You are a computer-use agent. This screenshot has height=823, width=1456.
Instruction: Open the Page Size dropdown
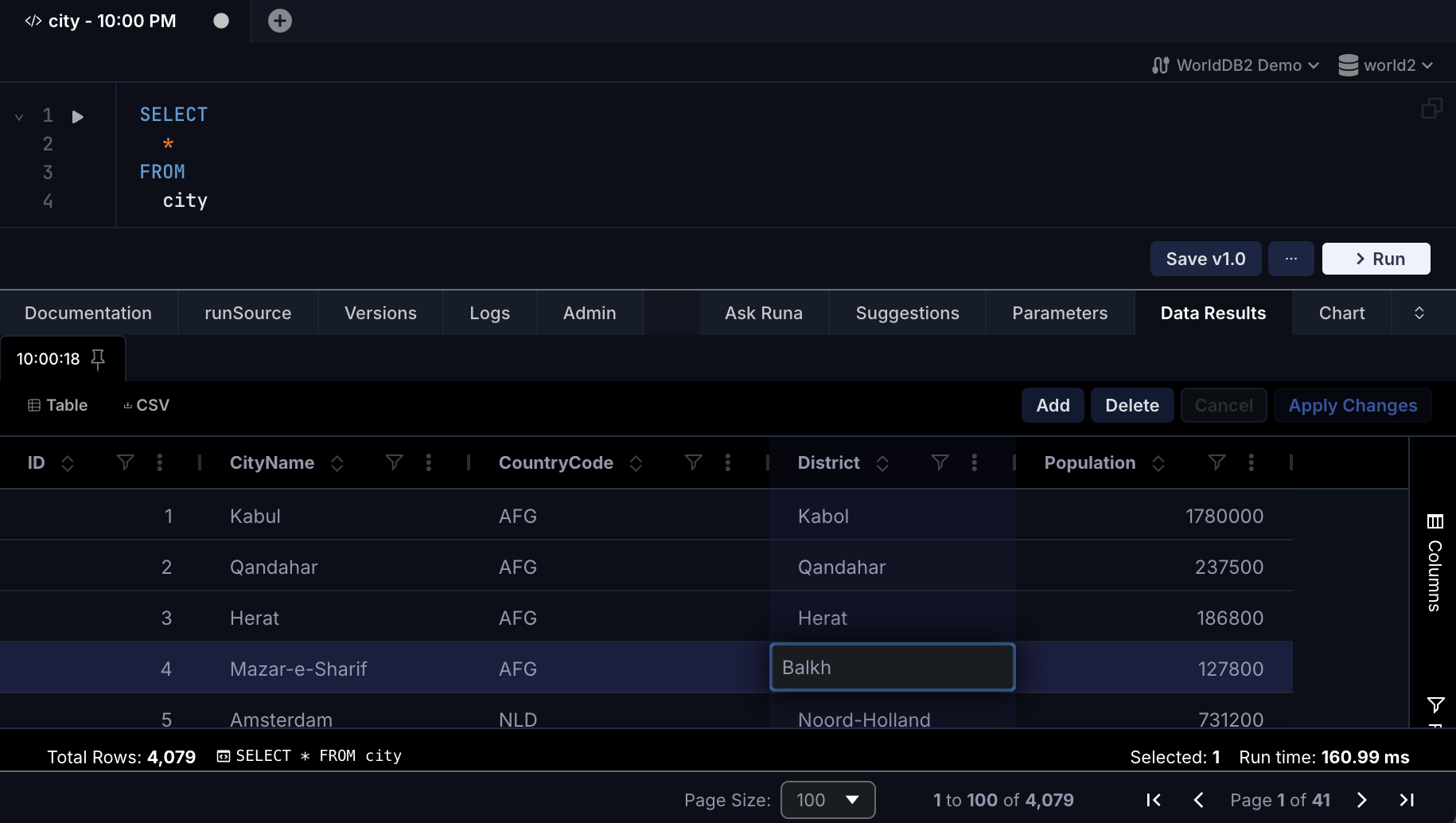[827, 800]
